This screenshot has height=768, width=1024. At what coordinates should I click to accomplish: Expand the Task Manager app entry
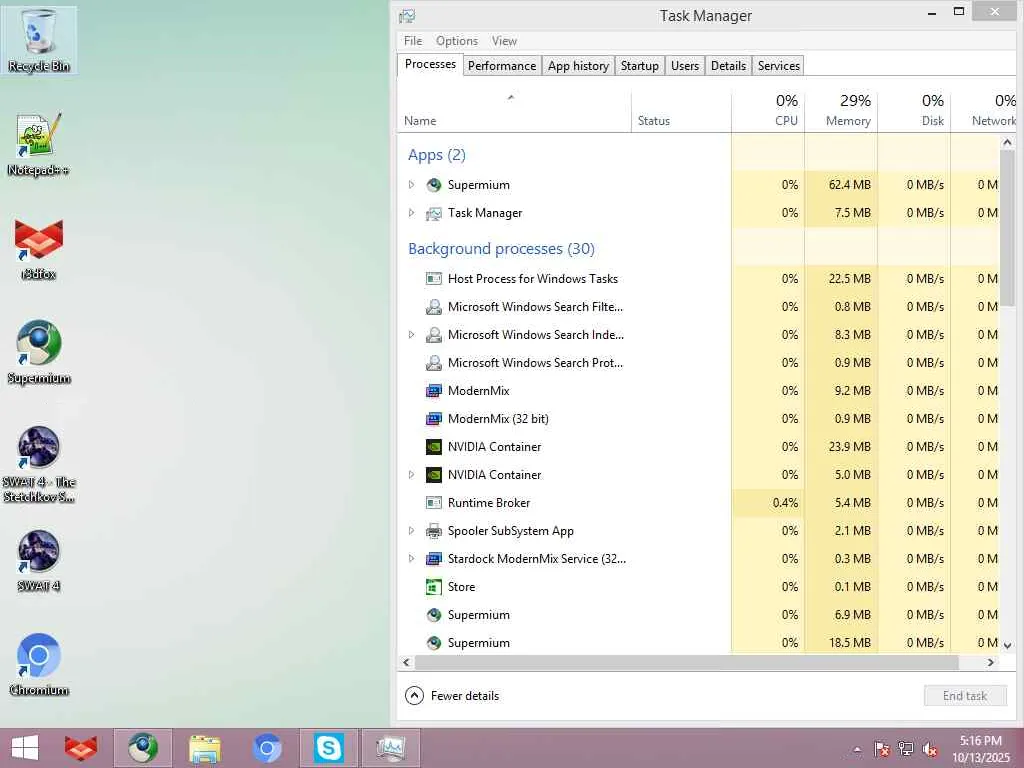pyautogui.click(x=411, y=213)
